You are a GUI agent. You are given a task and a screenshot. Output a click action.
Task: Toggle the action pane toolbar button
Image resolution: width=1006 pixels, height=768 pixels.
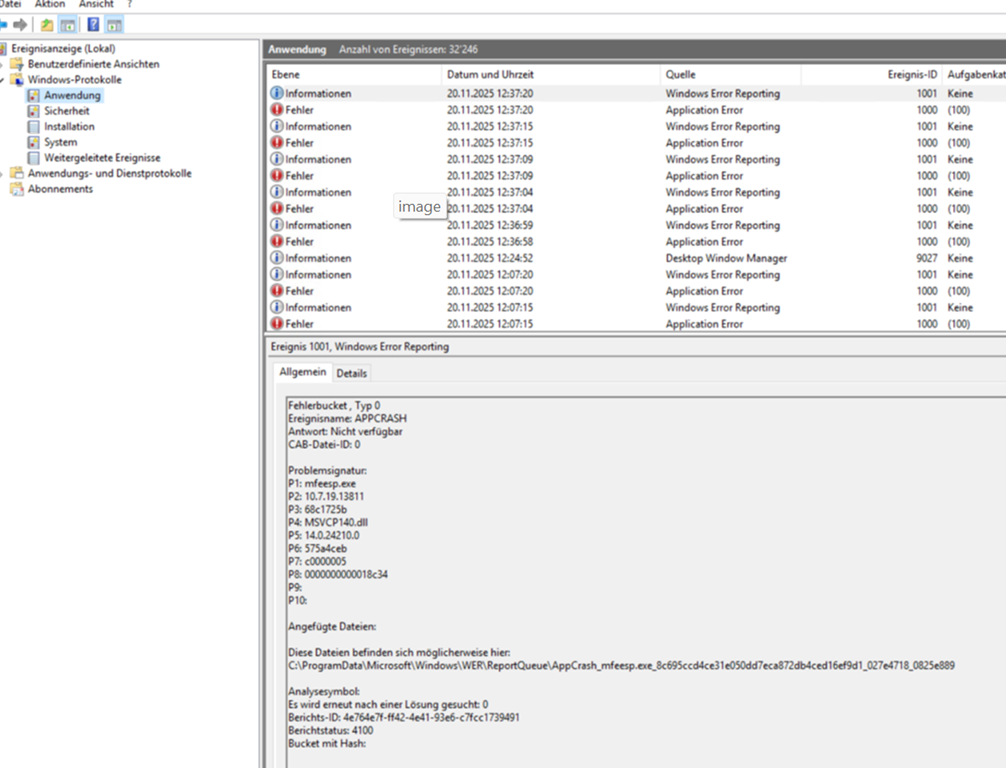[x=114, y=24]
